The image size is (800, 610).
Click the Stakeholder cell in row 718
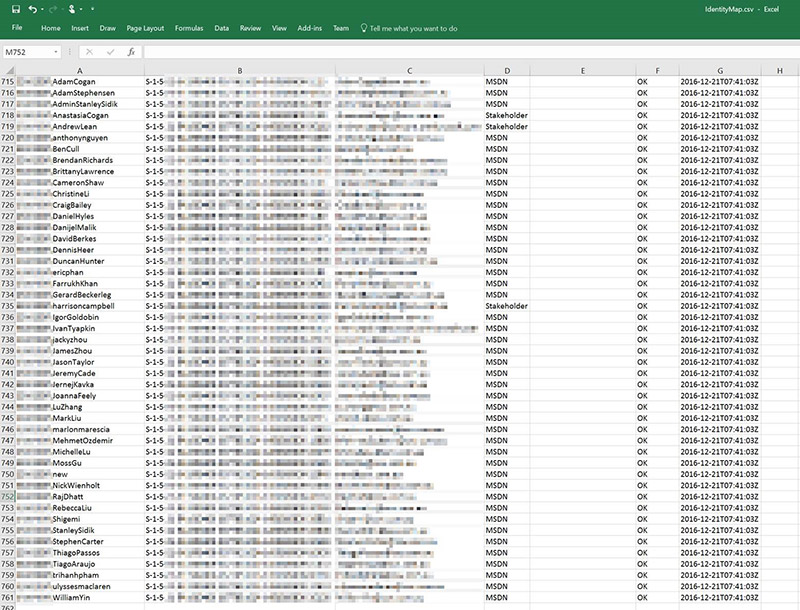(x=506, y=115)
